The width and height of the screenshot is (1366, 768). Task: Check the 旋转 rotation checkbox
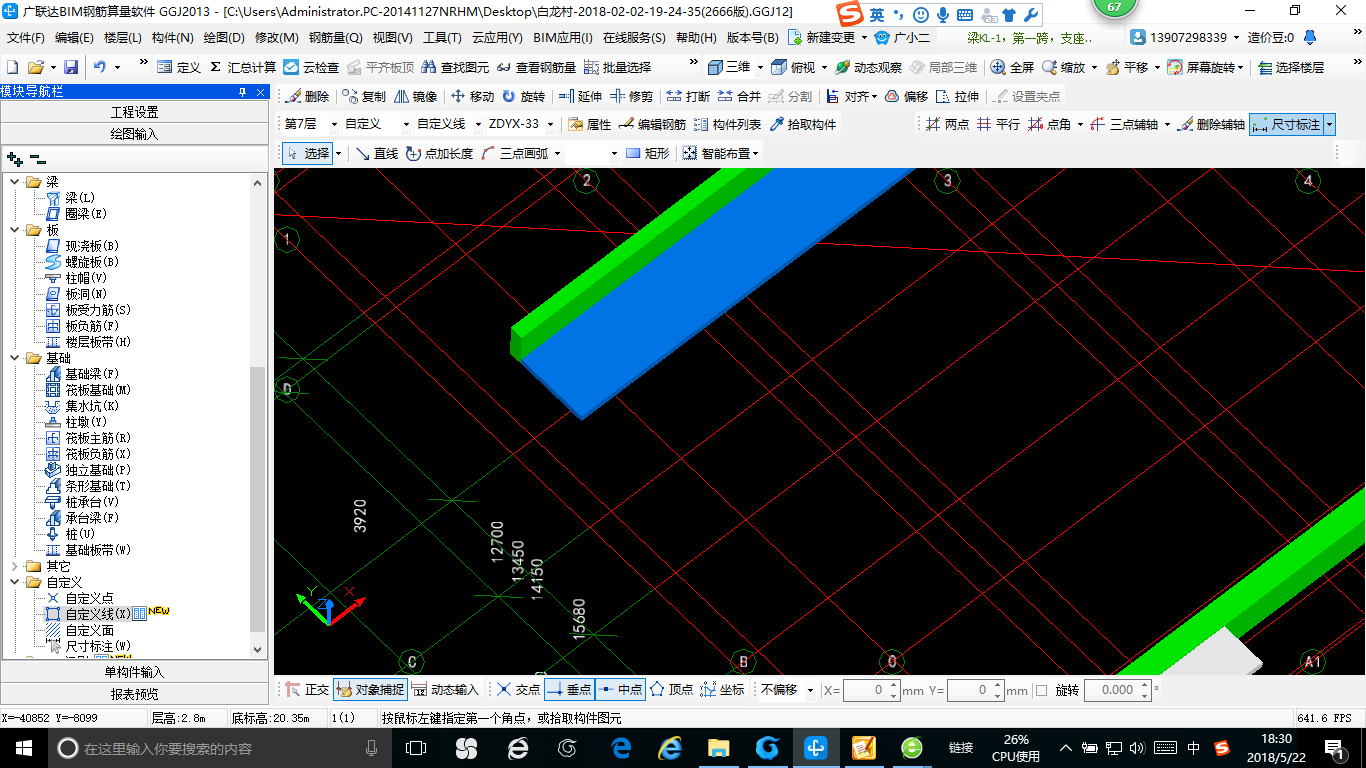click(1041, 690)
